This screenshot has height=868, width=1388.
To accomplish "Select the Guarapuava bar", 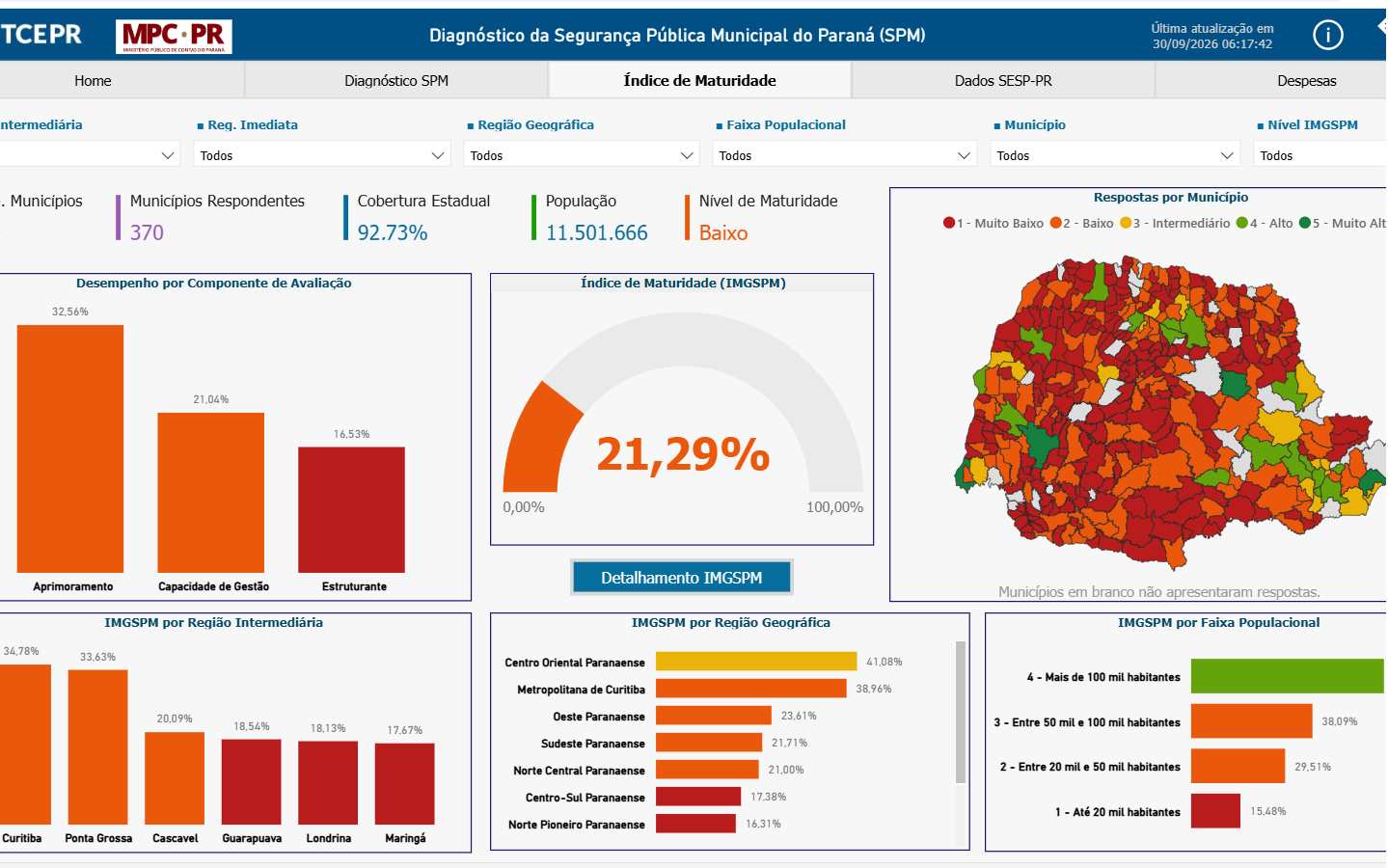I will [252, 782].
